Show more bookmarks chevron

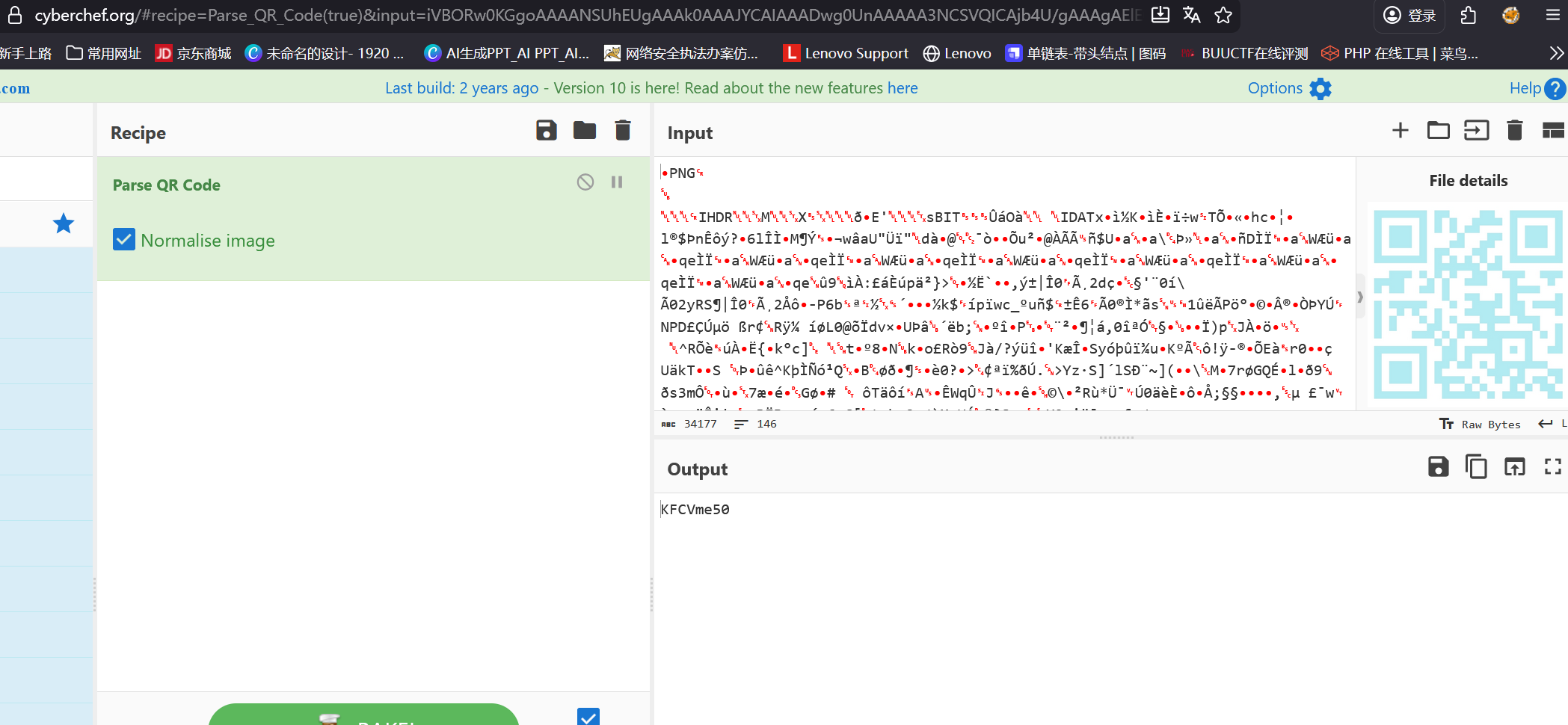coord(1557,53)
